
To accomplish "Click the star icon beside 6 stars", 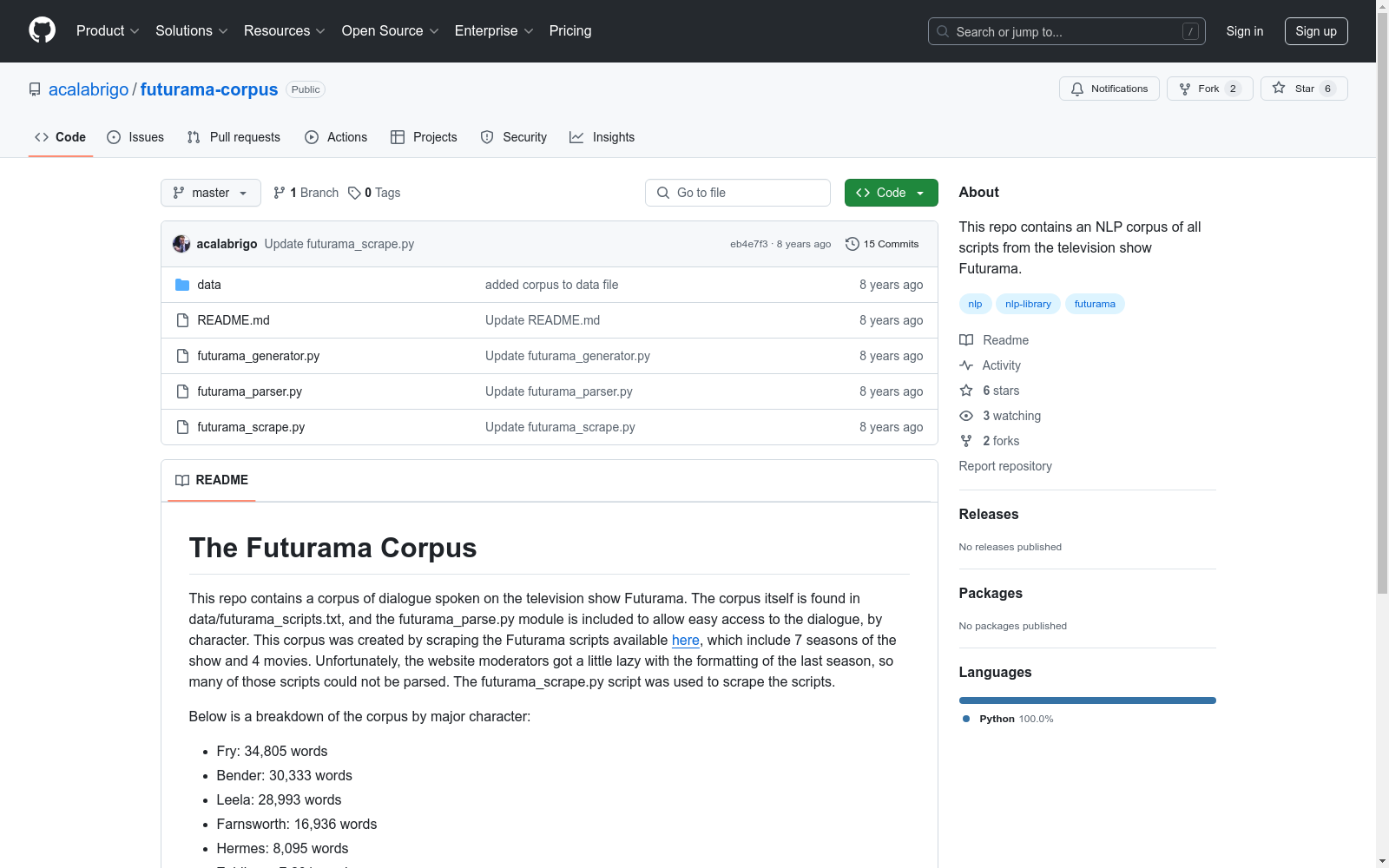I will tap(966, 391).
